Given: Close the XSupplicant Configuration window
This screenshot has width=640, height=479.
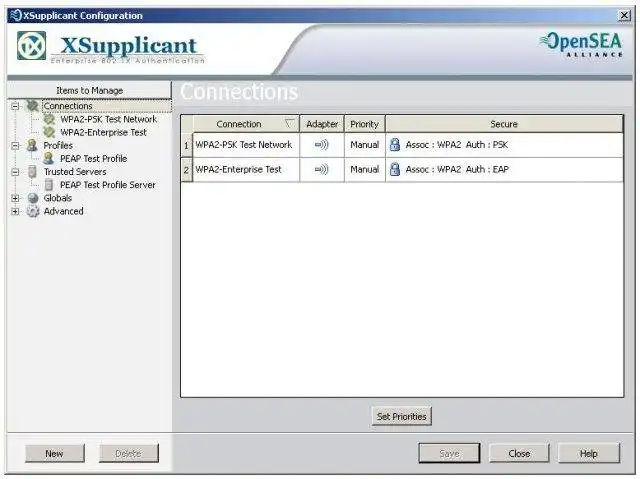Looking at the screenshot, I should point(624,16).
